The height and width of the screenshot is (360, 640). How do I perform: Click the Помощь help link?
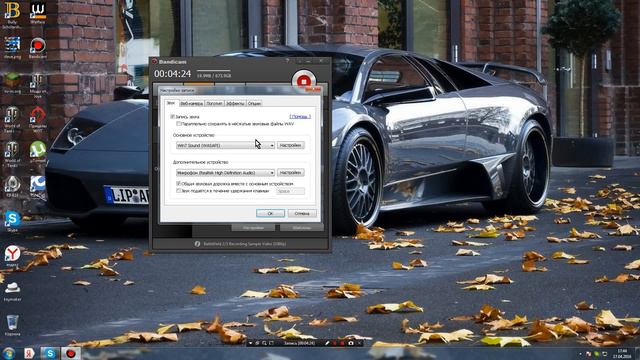pyautogui.click(x=300, y=117)
